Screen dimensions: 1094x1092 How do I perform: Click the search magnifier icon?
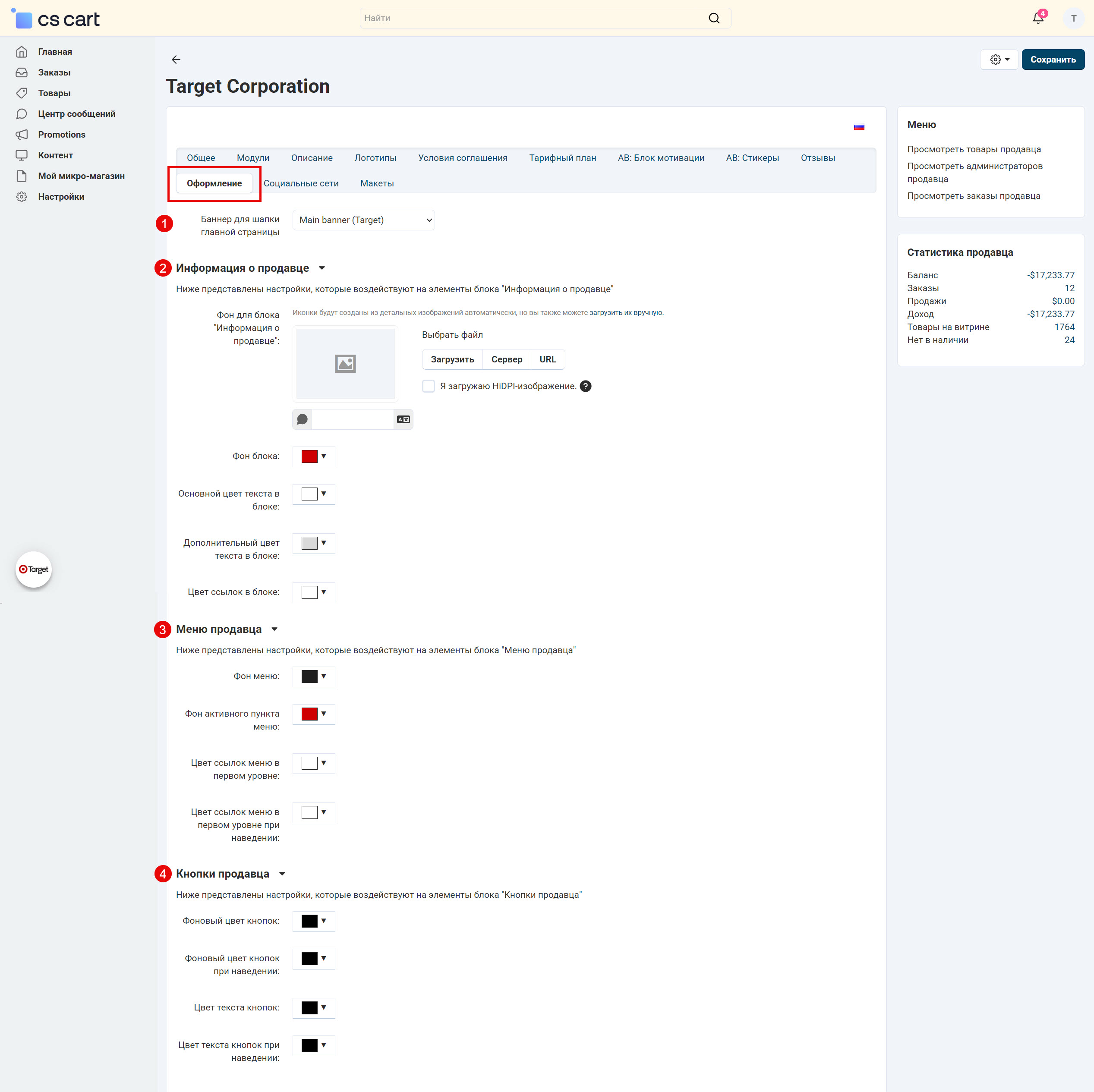714,18
